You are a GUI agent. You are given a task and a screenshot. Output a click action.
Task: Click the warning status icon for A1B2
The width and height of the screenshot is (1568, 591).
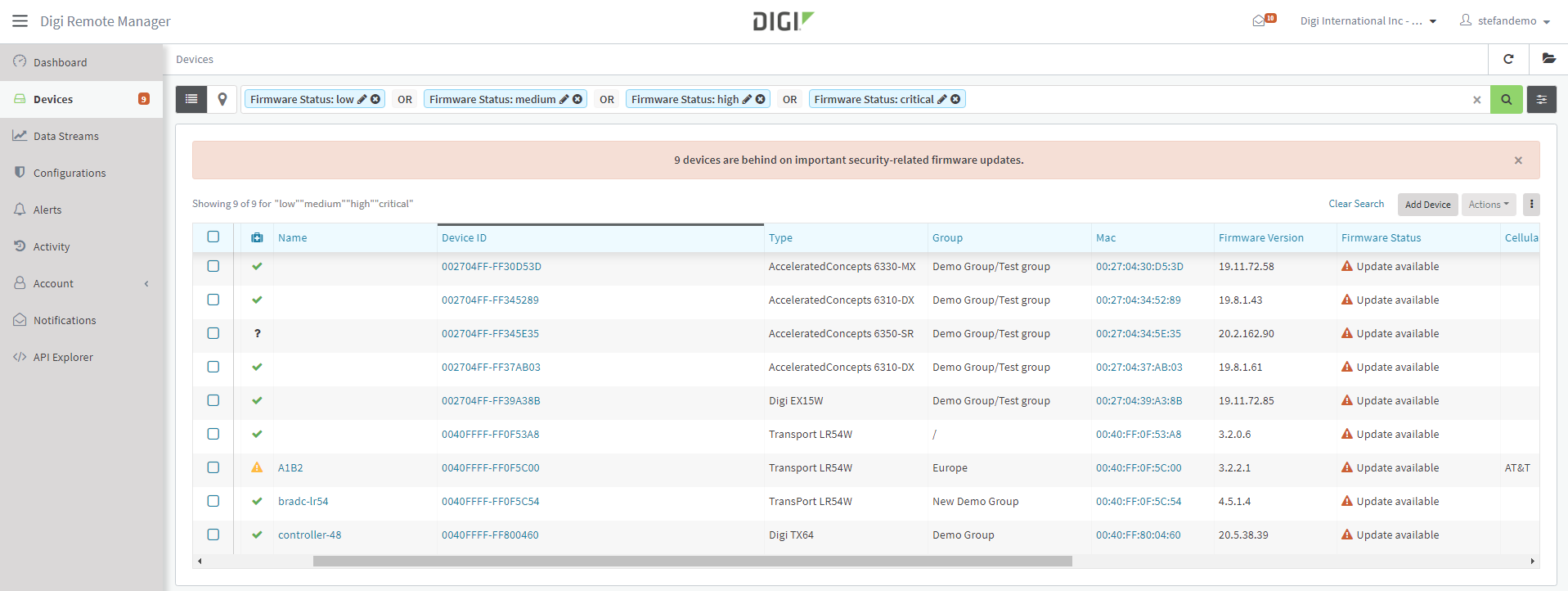[257, 467]
